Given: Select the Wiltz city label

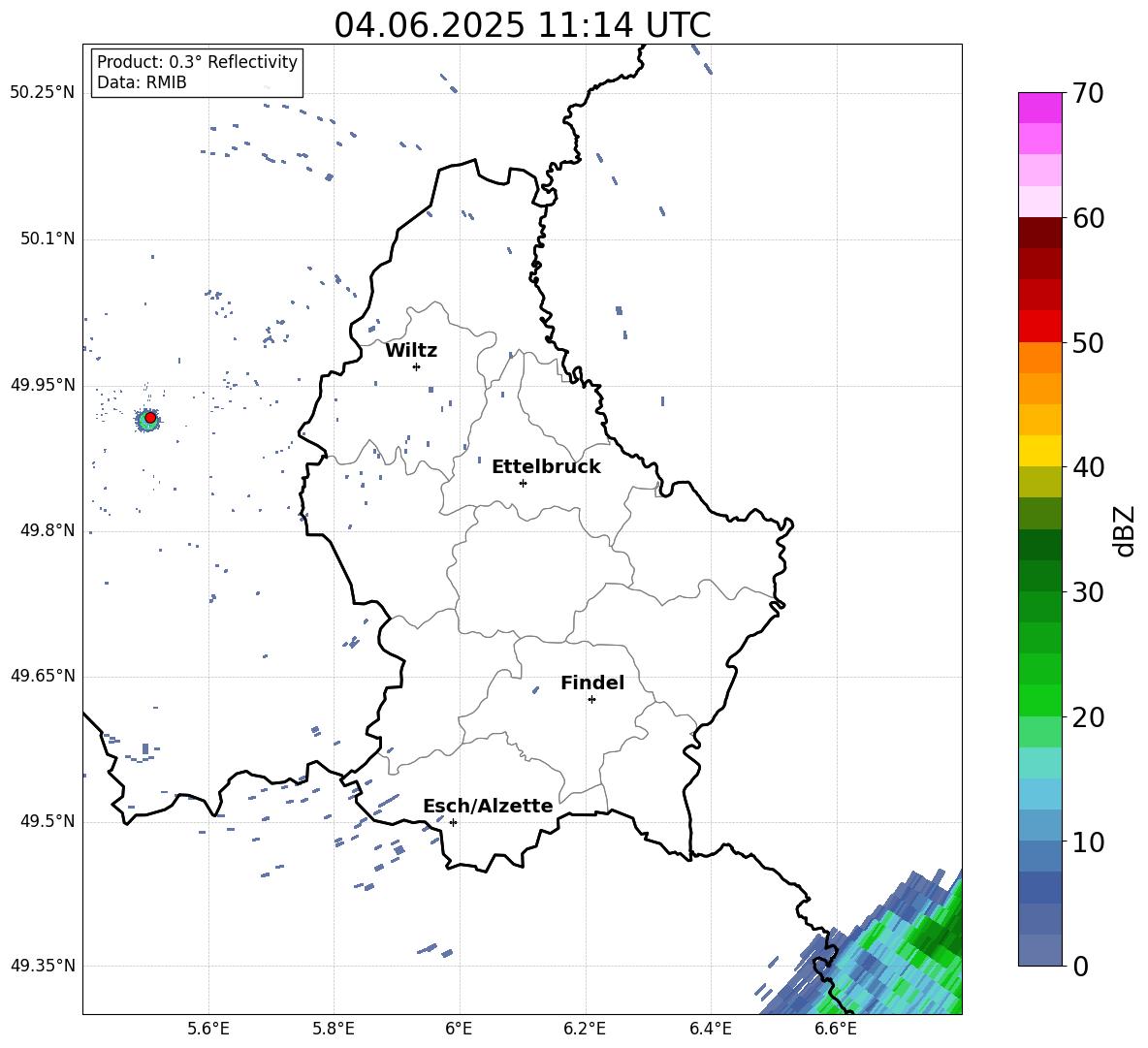Looking at the screenshot, I should pos(411,351).
